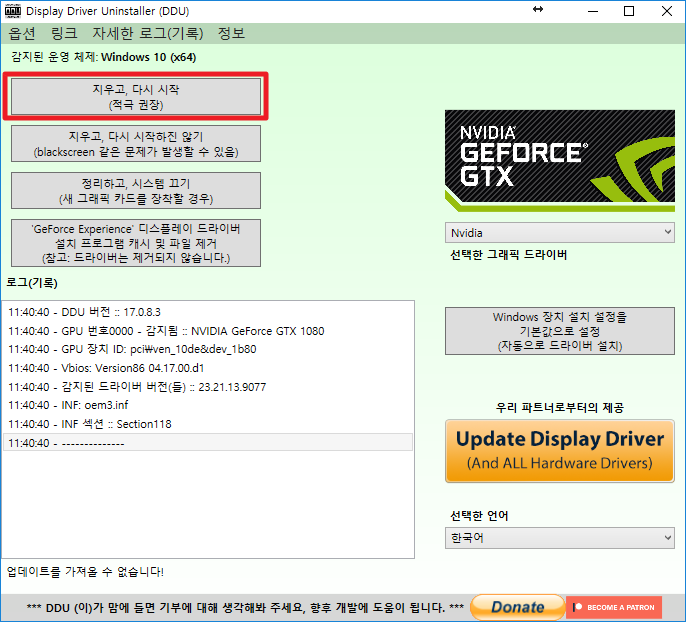
Task: Click the NVIDIA GeForce GTX logo image
Action: 560,161
